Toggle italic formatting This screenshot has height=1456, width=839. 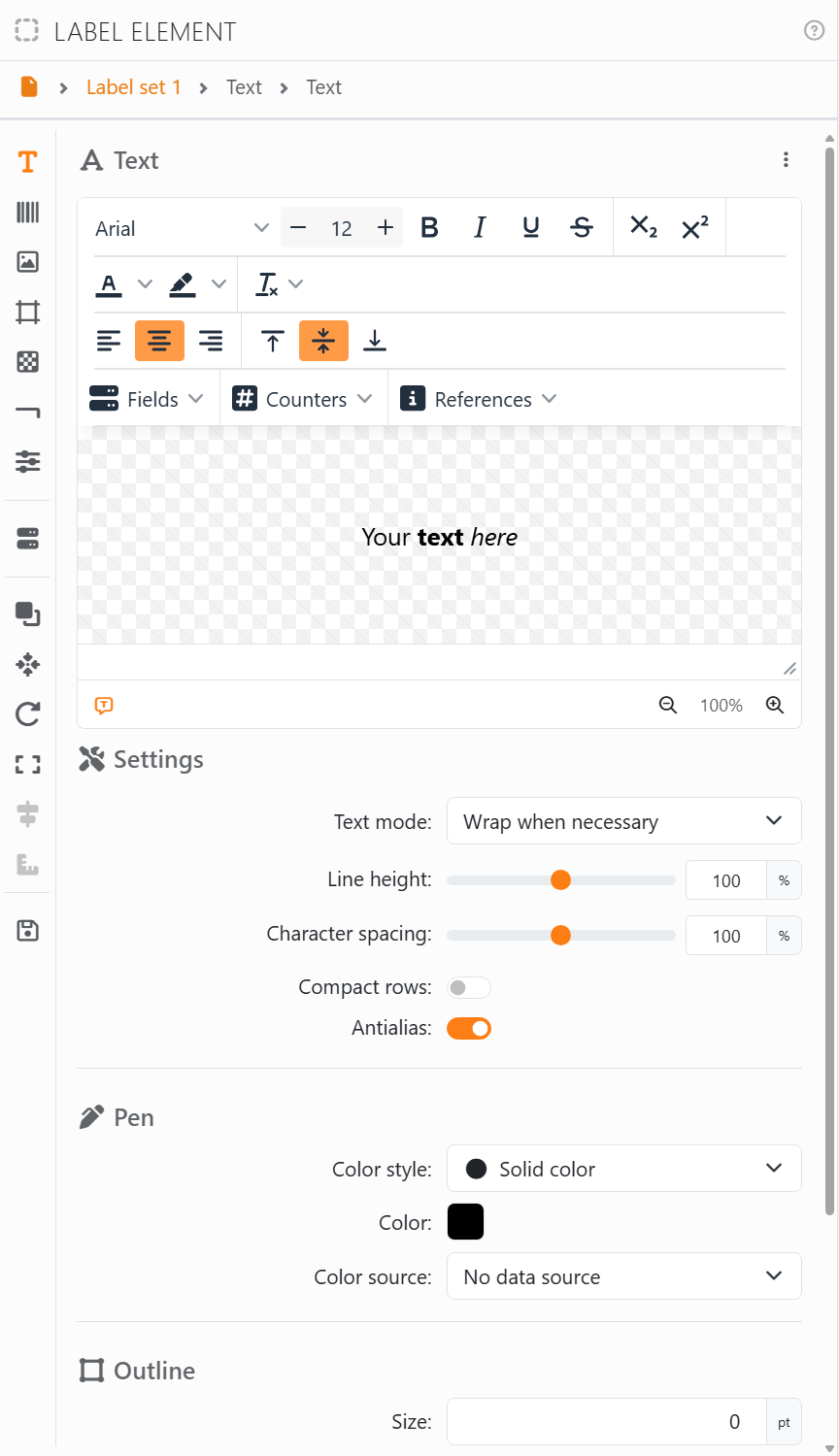coord(480,227)
